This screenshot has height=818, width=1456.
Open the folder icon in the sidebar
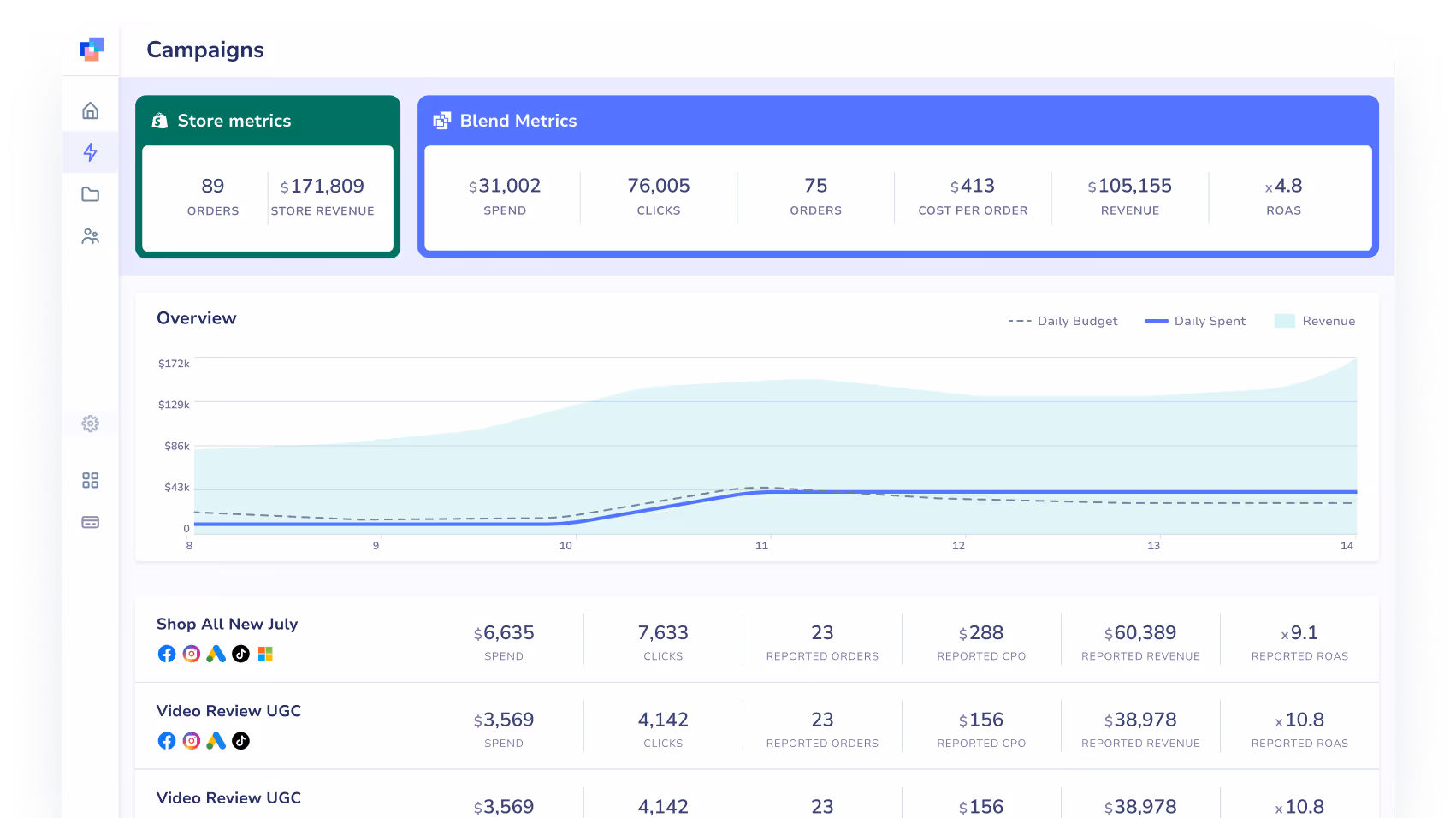(x=90, y=194)
